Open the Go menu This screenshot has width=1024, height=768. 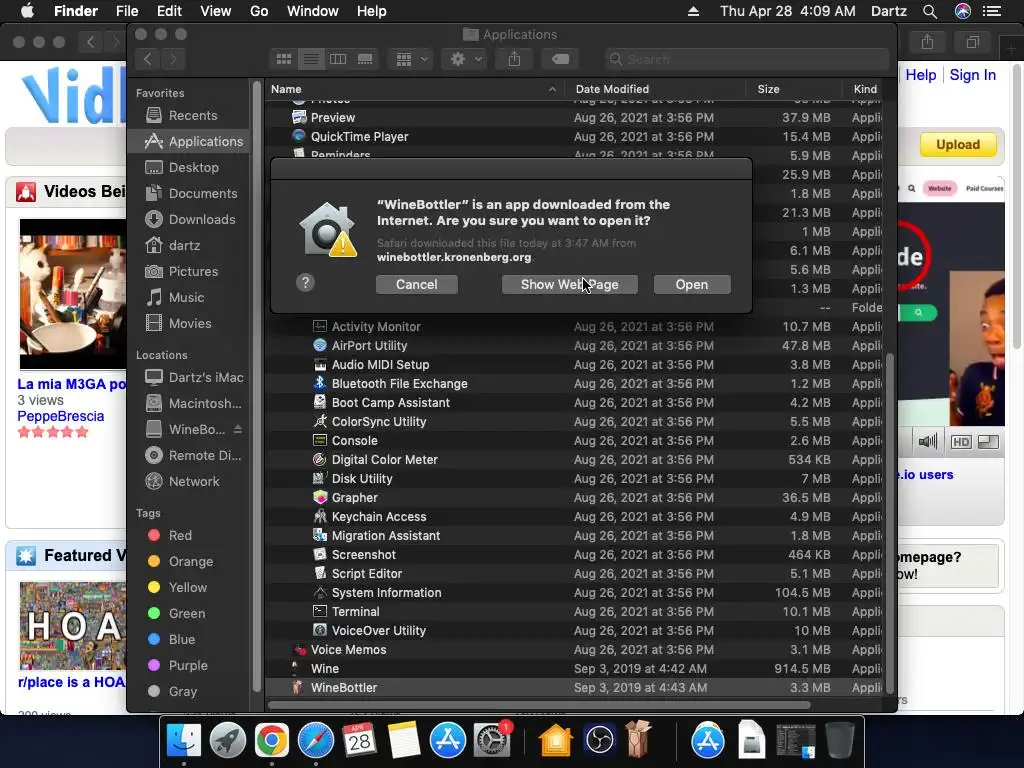click(259, 11)
